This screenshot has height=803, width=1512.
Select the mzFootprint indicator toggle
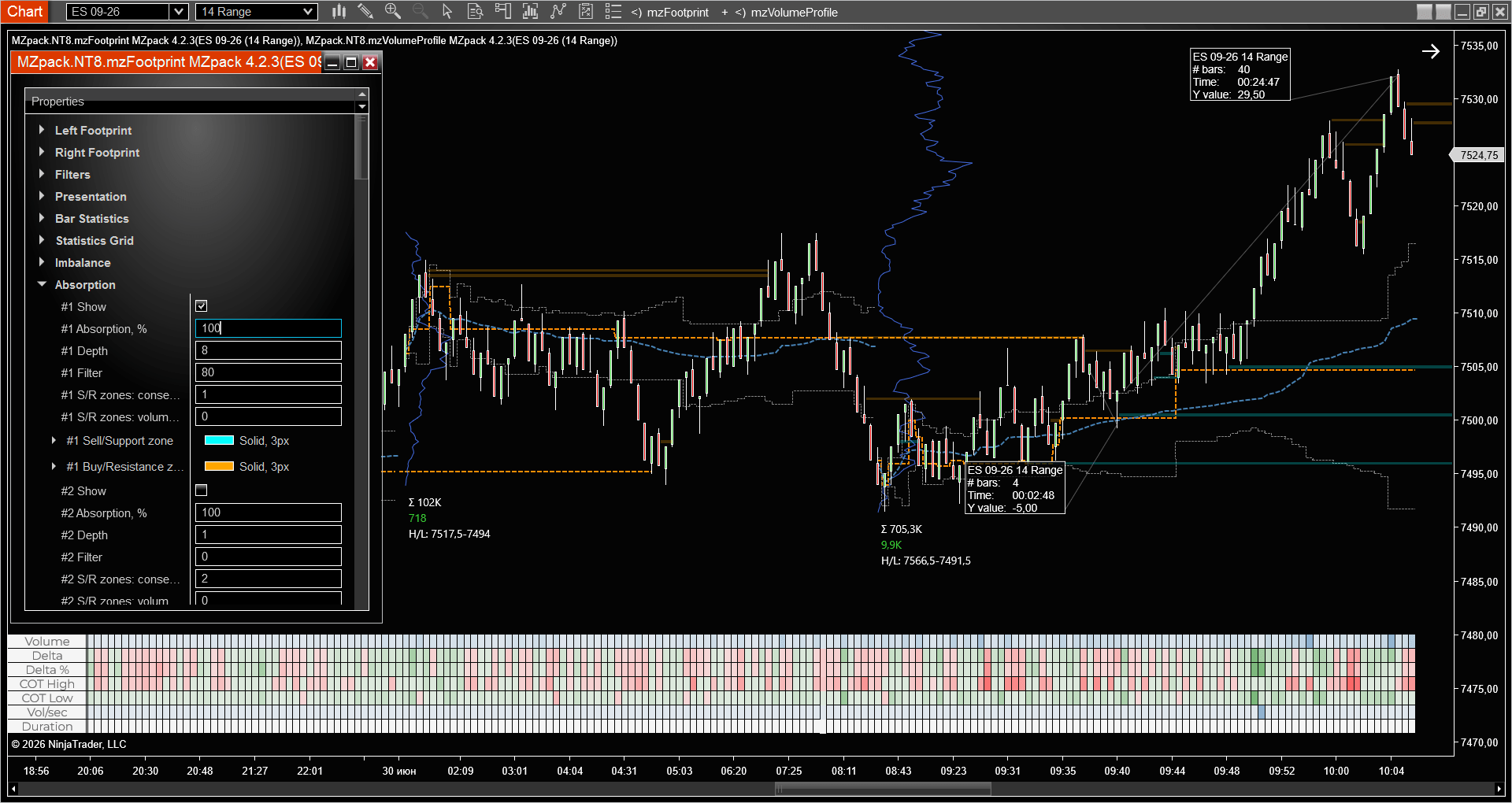pyautogui.click(x=670, y=12)
